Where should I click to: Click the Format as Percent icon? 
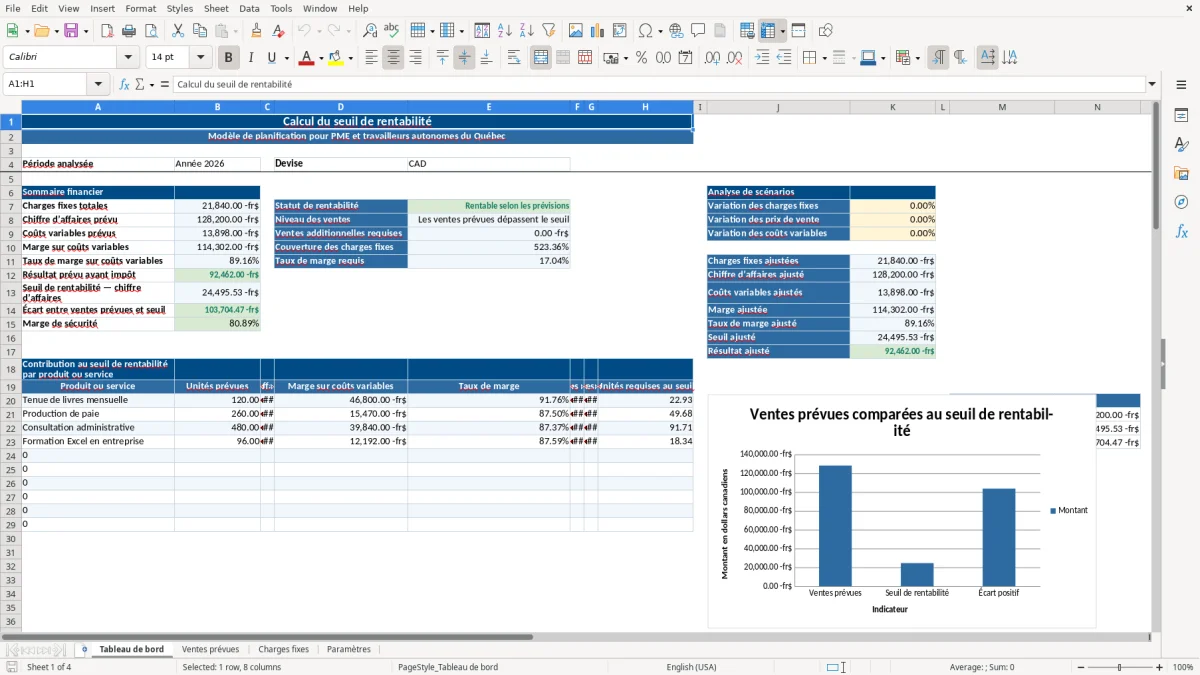pos(641,58)
